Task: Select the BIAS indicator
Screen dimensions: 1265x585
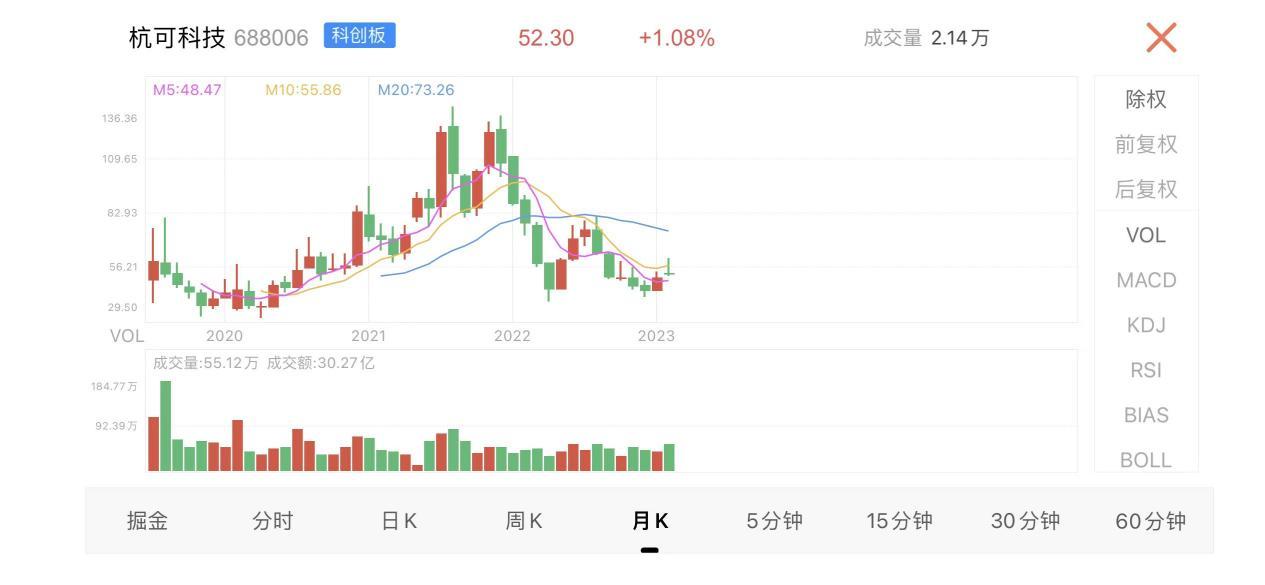Action: pos(1146,415)
